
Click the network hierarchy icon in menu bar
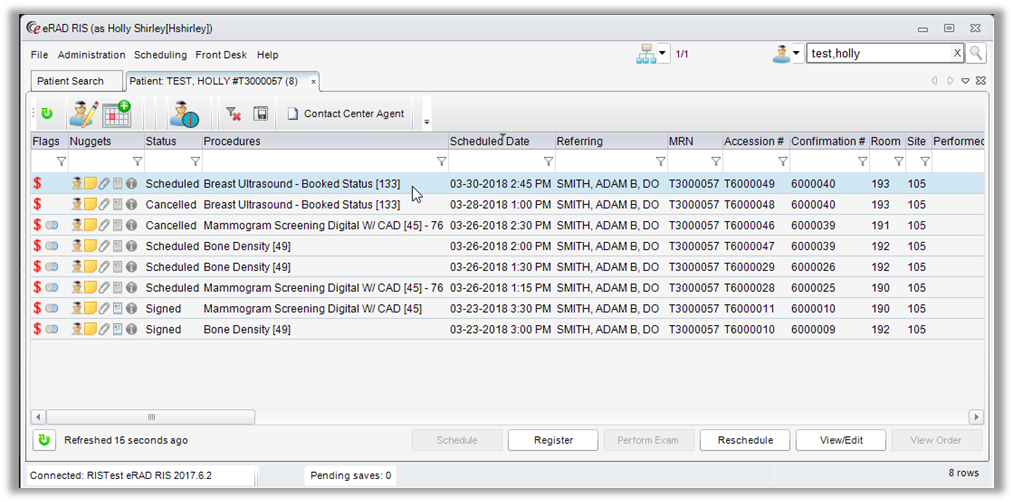coord(645,54)
